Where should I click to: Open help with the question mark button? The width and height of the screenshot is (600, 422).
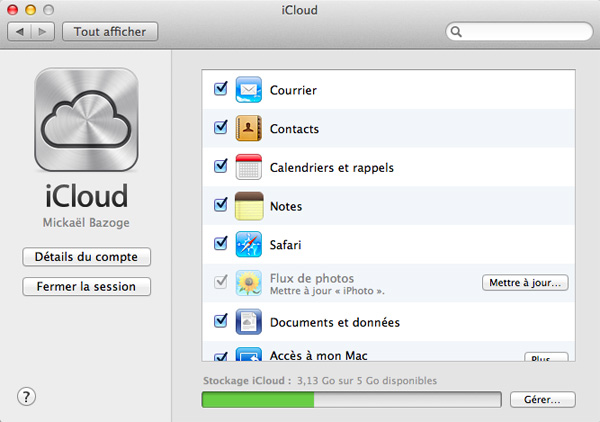click(26, 397)
